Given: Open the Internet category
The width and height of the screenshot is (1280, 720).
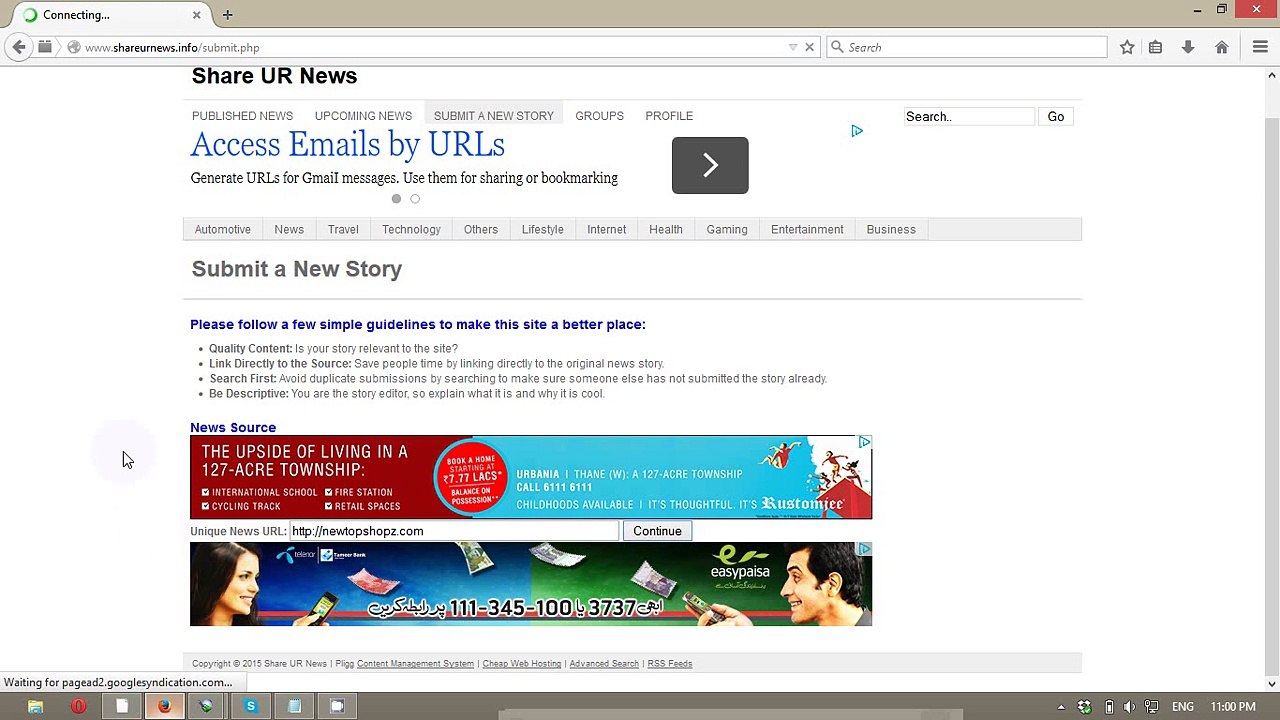Looking at the screenshot, I should (x=607, y=230).
